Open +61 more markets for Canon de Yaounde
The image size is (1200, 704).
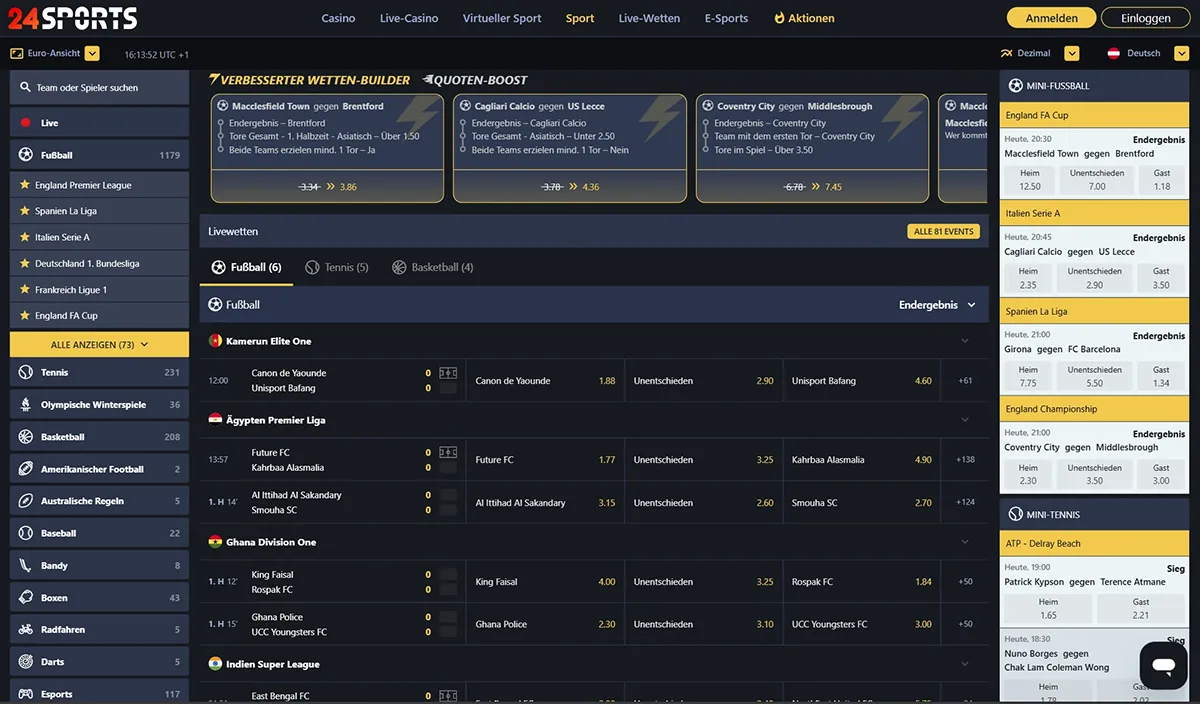(965, 381)
